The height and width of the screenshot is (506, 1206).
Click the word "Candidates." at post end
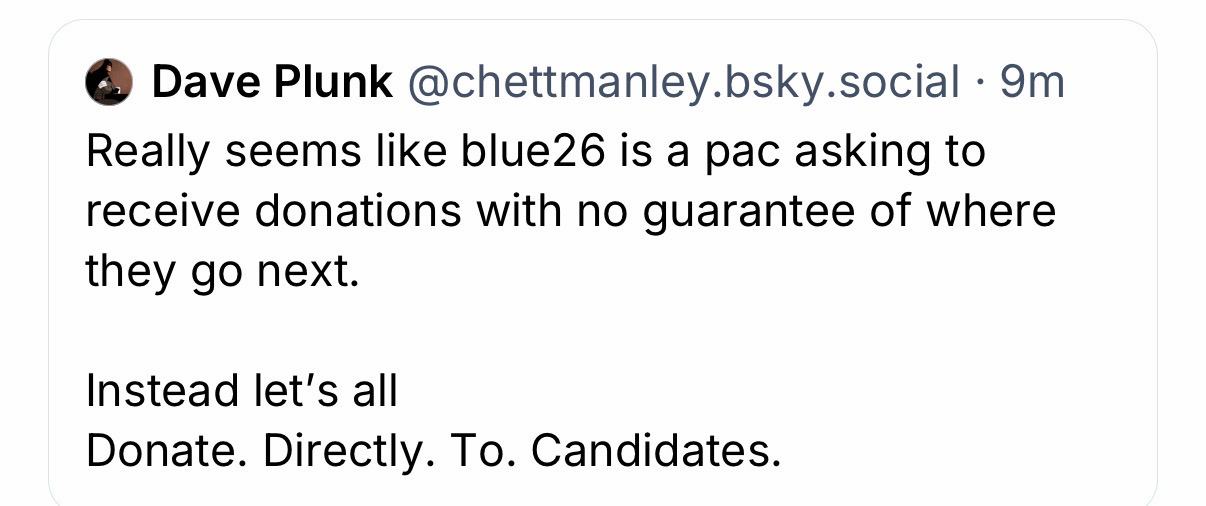(654, 451)
